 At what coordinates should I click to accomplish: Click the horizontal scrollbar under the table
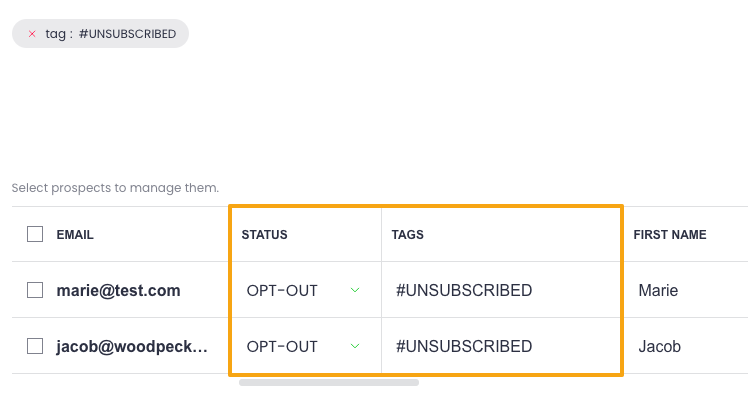328,382
